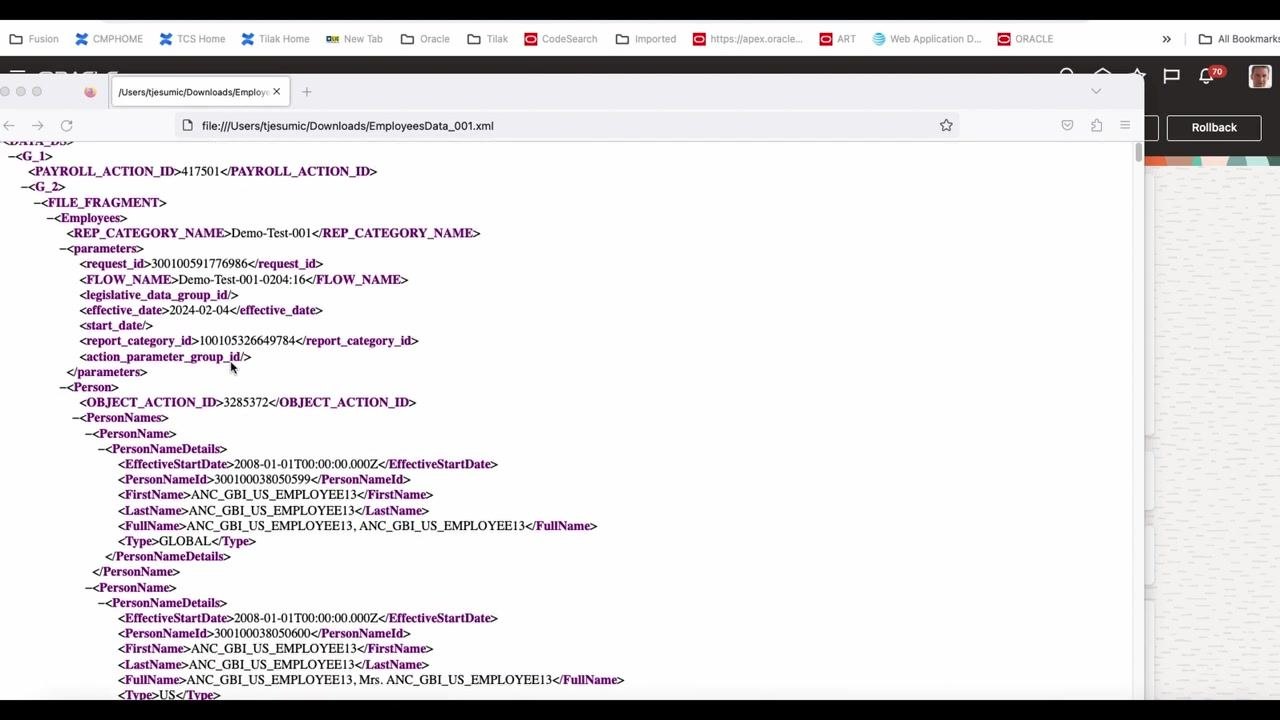Collapse the G_1 XML node
The image size is (1280, 720).
[12, 156]
